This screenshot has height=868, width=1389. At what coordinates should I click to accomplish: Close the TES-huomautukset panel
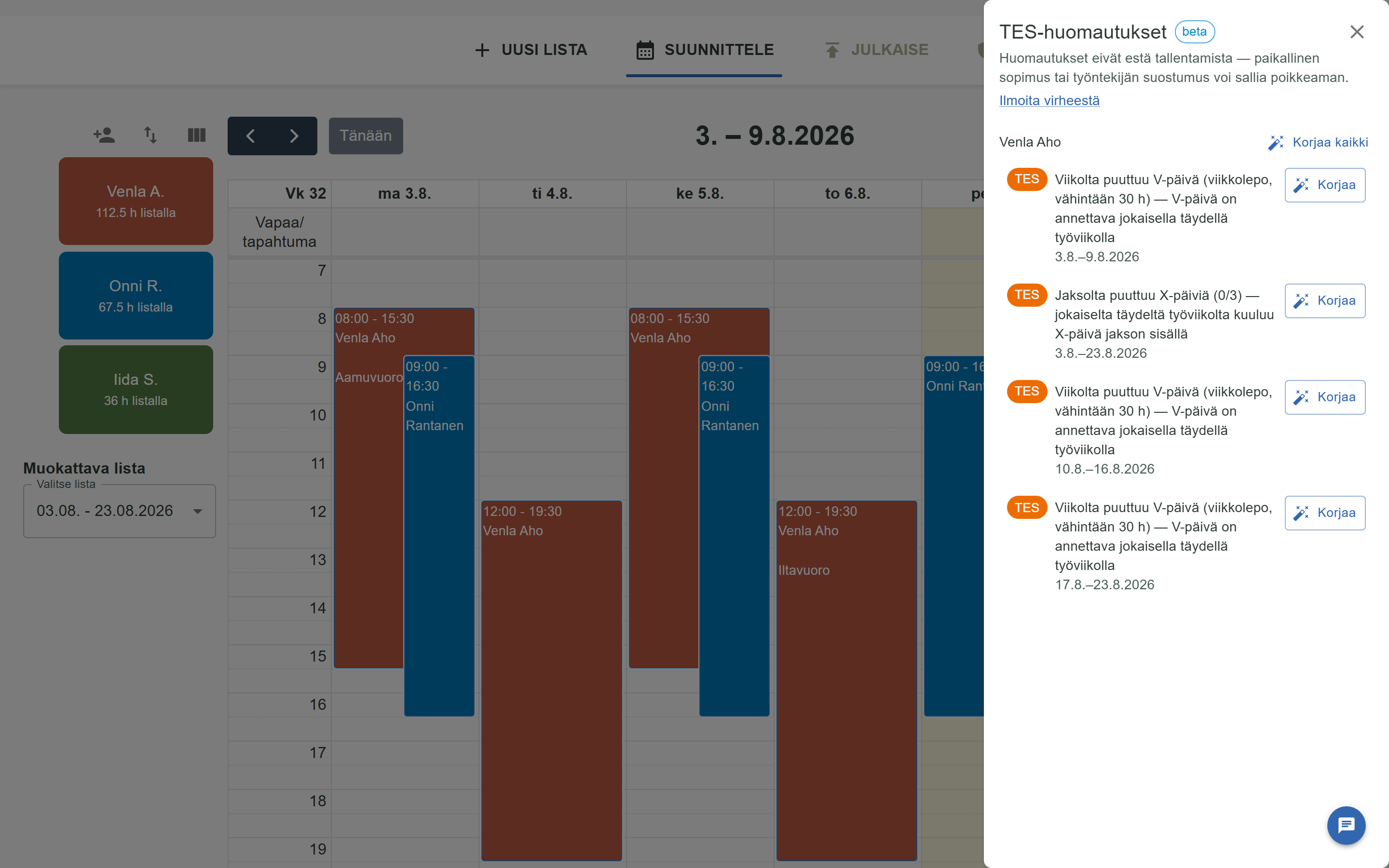1357,32
